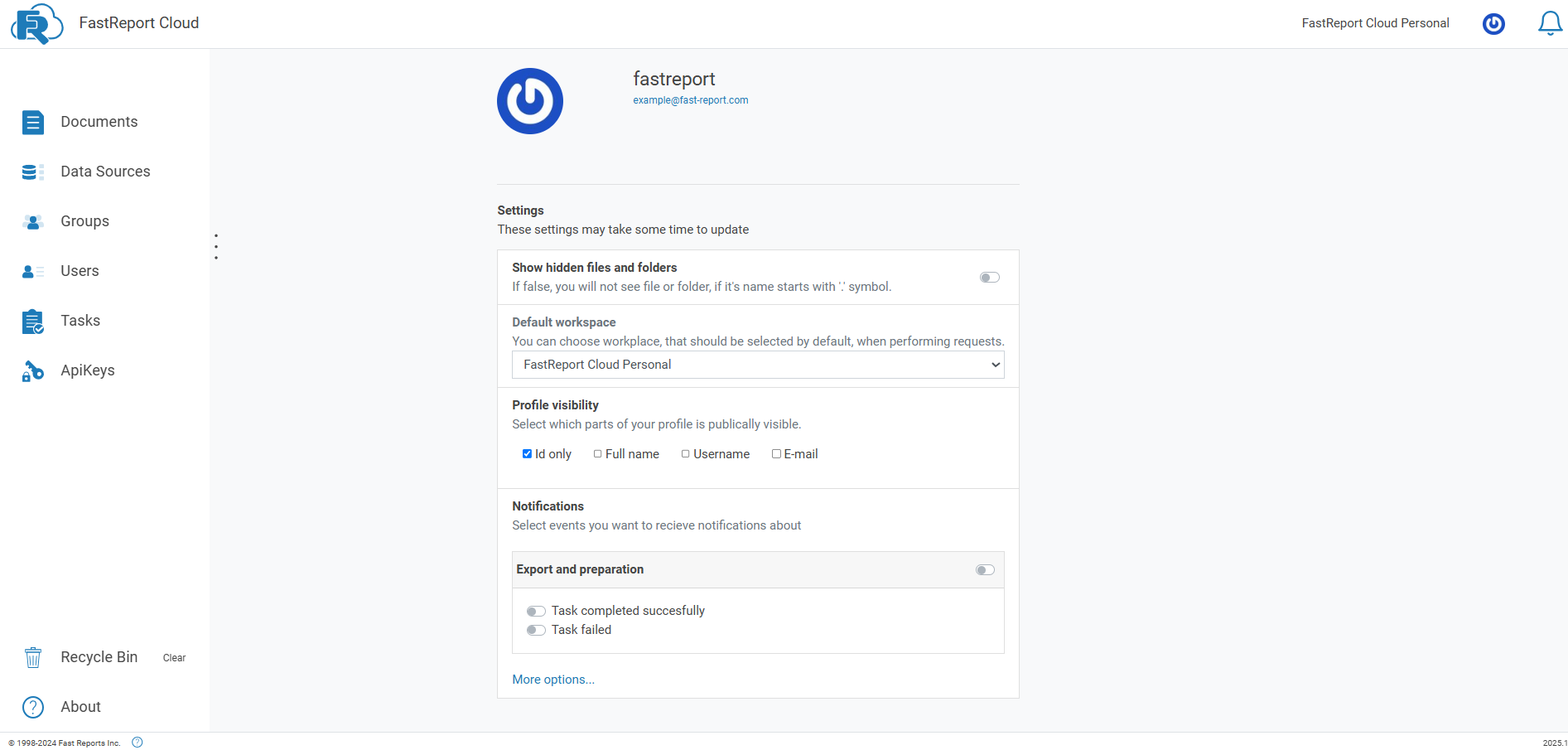Click the 2025.1 version label
1568x750 pixels.
1555,743
